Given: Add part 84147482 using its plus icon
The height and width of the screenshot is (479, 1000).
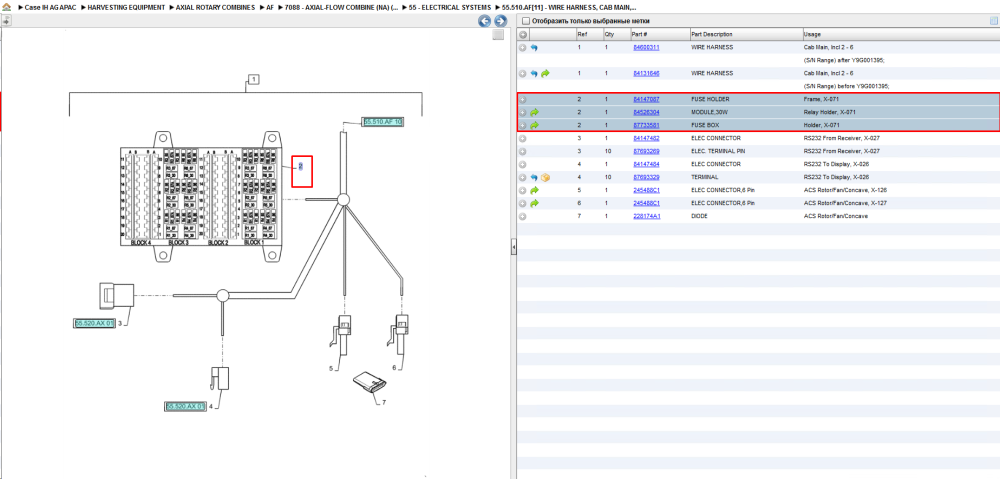Looking at the screenshot, I should 523,138.
